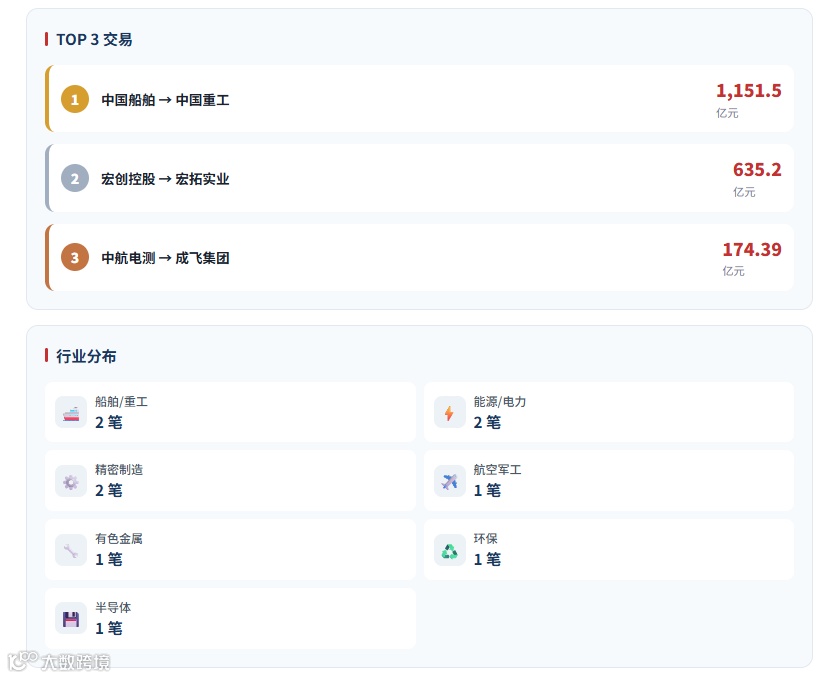This screenshot has width=840, height=678.
Task: Click the gold rank 1 badge
Action: (75, 99)
